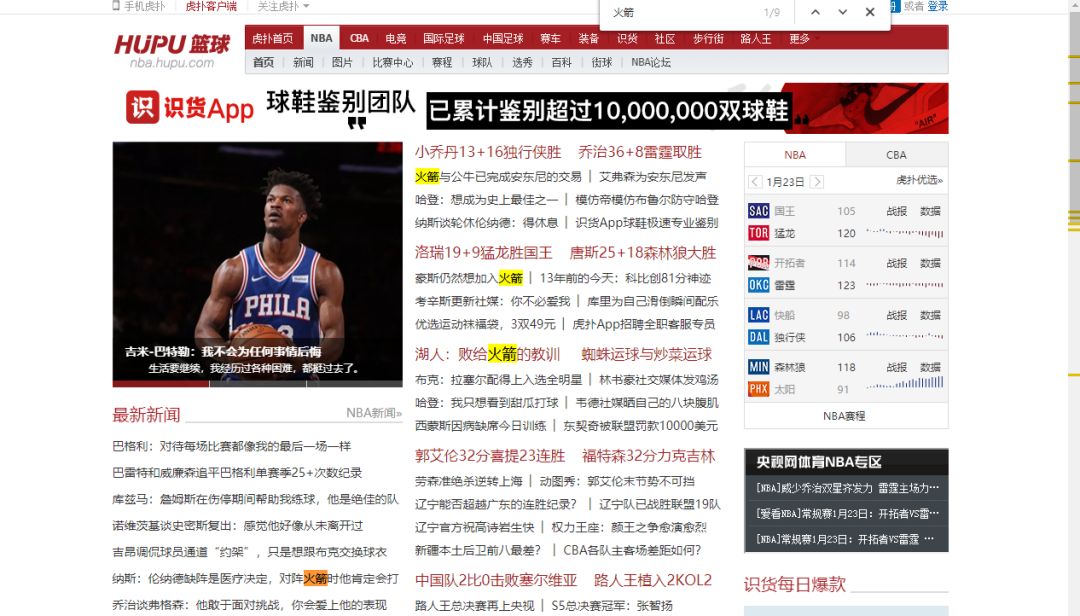Open 社区 section

pos(665,39)
